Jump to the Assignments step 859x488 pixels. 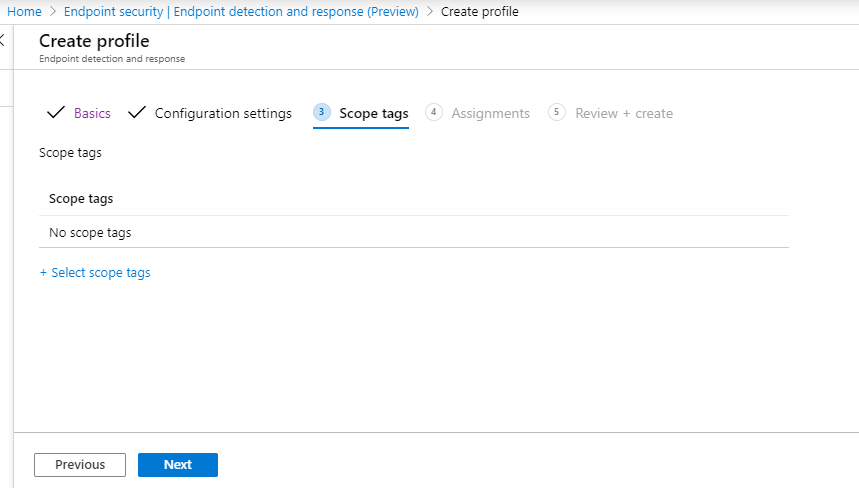[x=490, y=114]
